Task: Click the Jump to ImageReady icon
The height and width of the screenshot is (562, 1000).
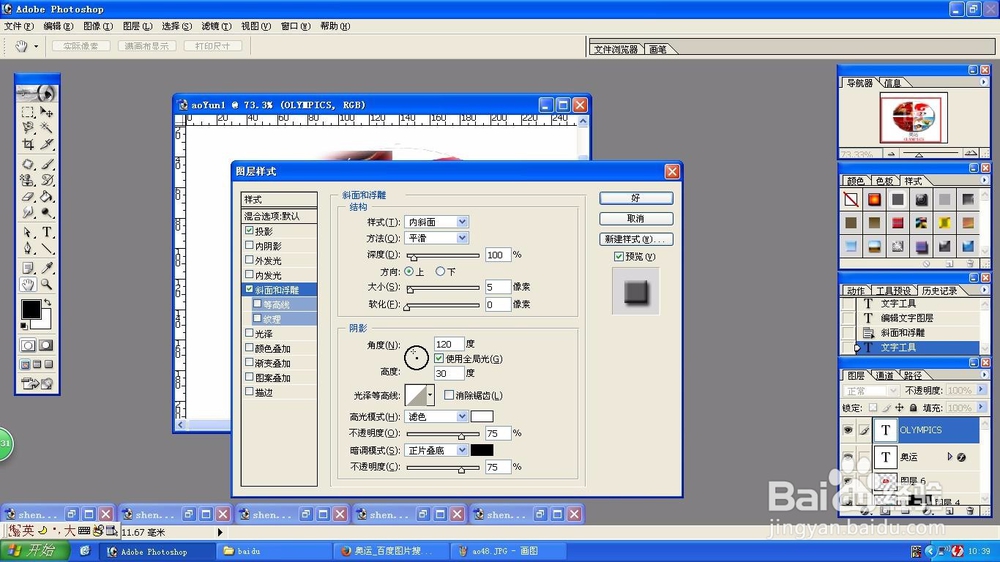Action: point(38,383)
